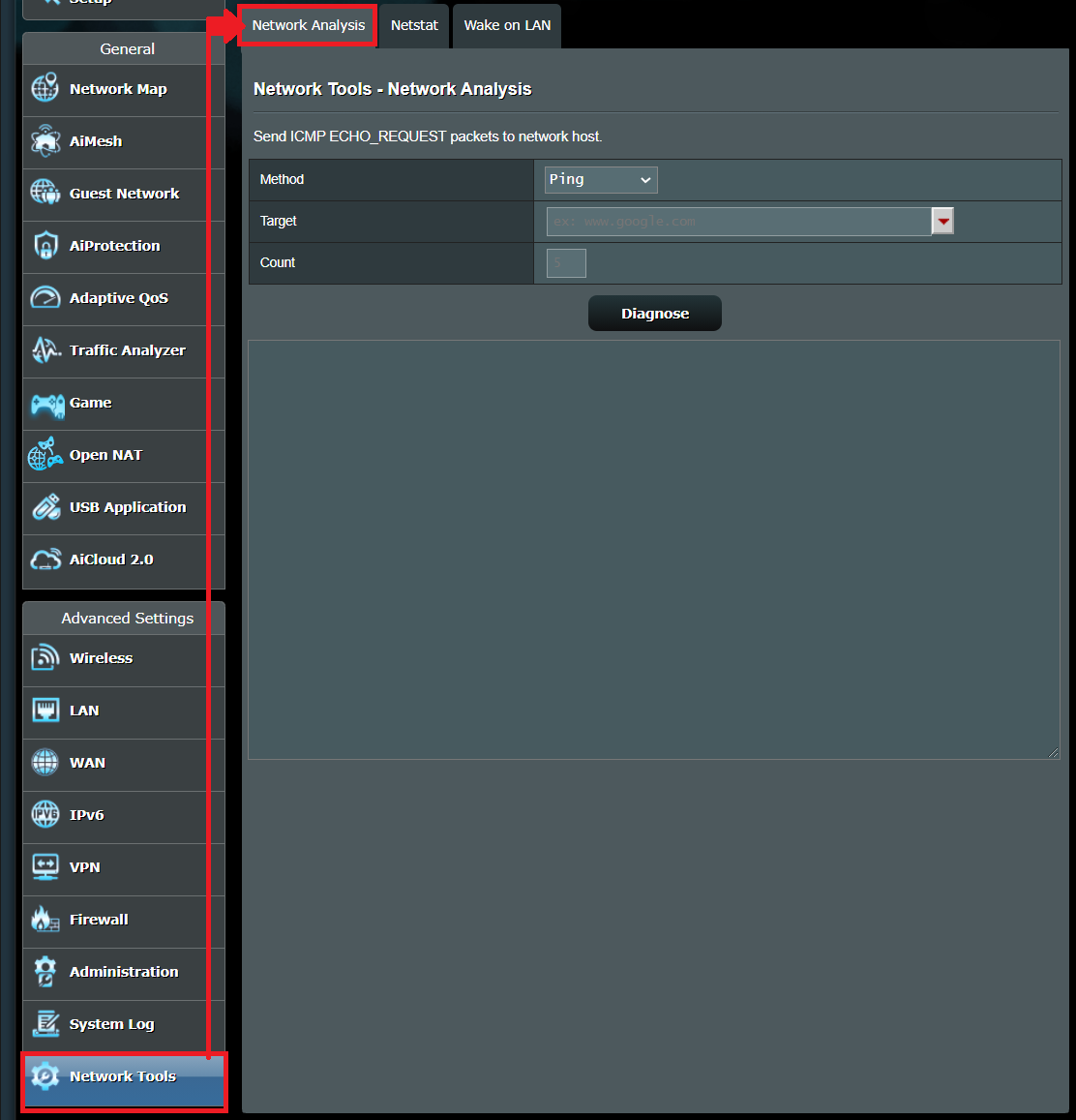The height and width of the screenshot is (1120, 1076).
Task: Click the Network Map globe icon
Action: click(45, 88)
